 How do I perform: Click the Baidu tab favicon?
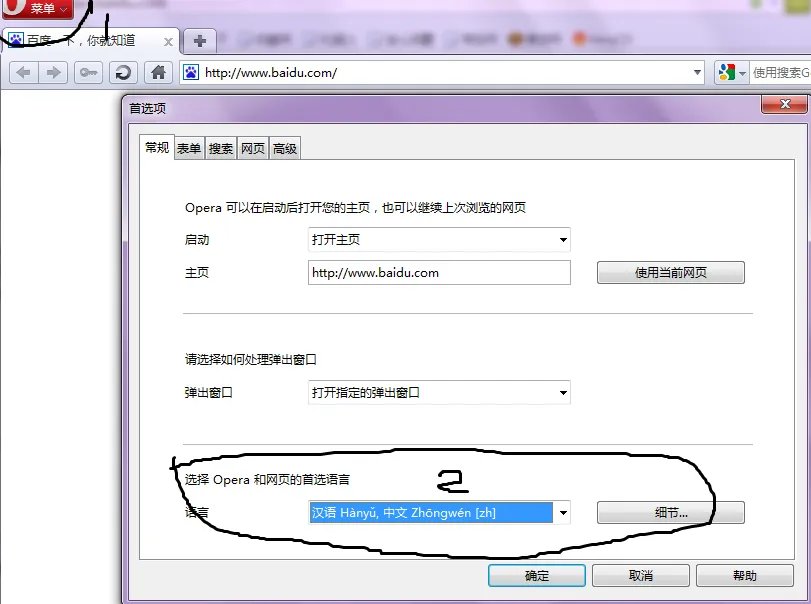tap(14, 40)
